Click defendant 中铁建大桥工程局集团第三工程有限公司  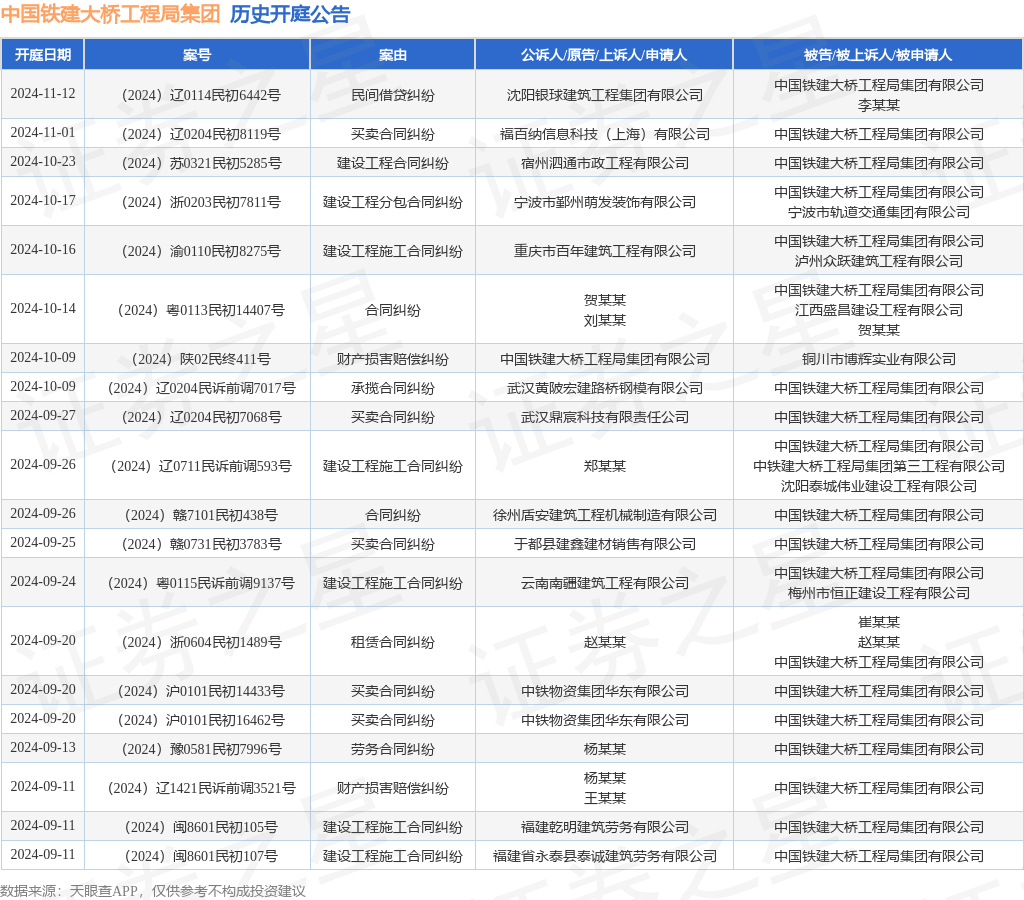pos(878,466)
